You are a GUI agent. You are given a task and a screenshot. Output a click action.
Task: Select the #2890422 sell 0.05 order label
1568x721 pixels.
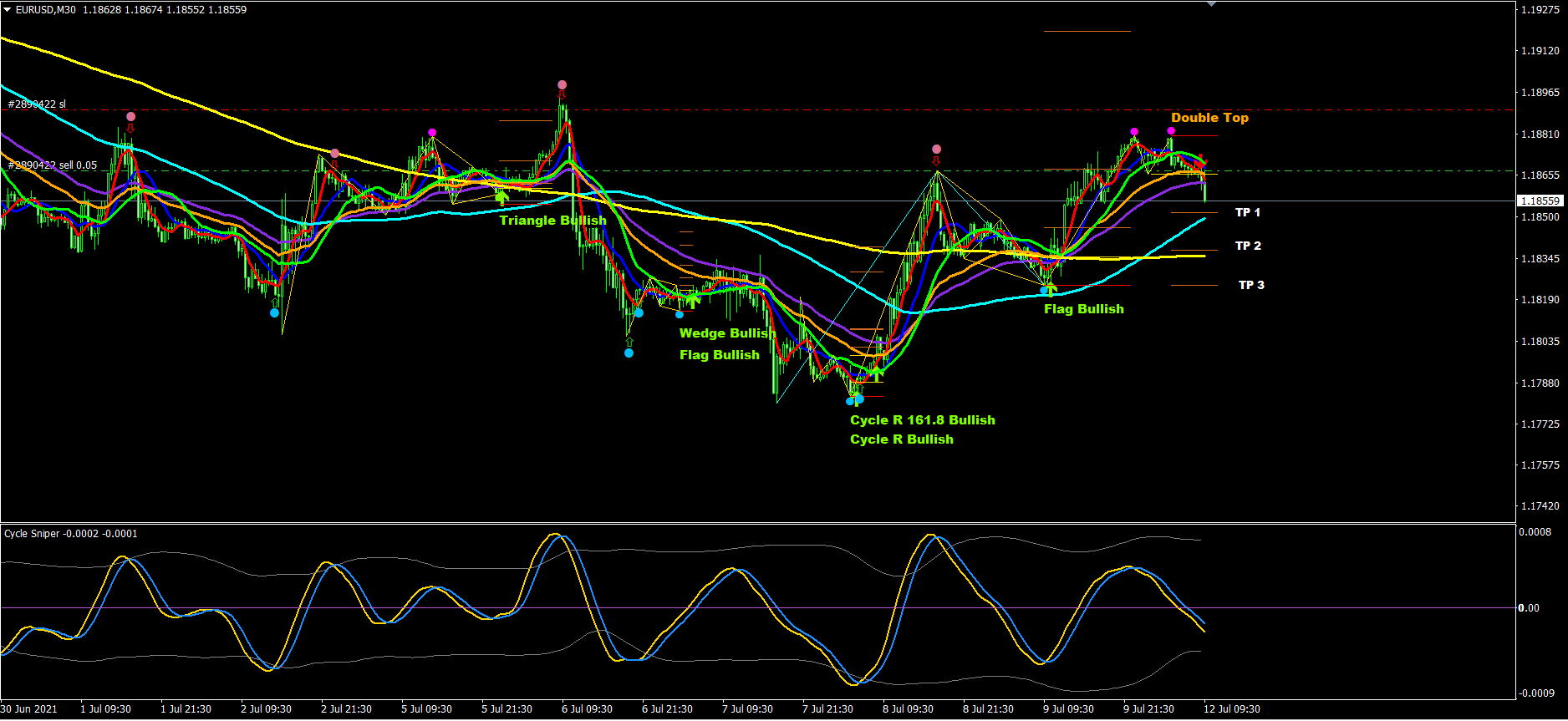point(52,165)
